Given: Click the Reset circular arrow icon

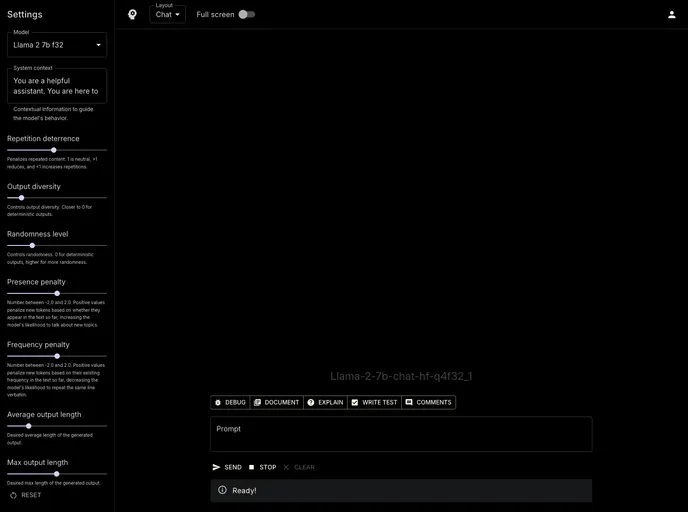Looking at the screenshot, I should 13,495.
